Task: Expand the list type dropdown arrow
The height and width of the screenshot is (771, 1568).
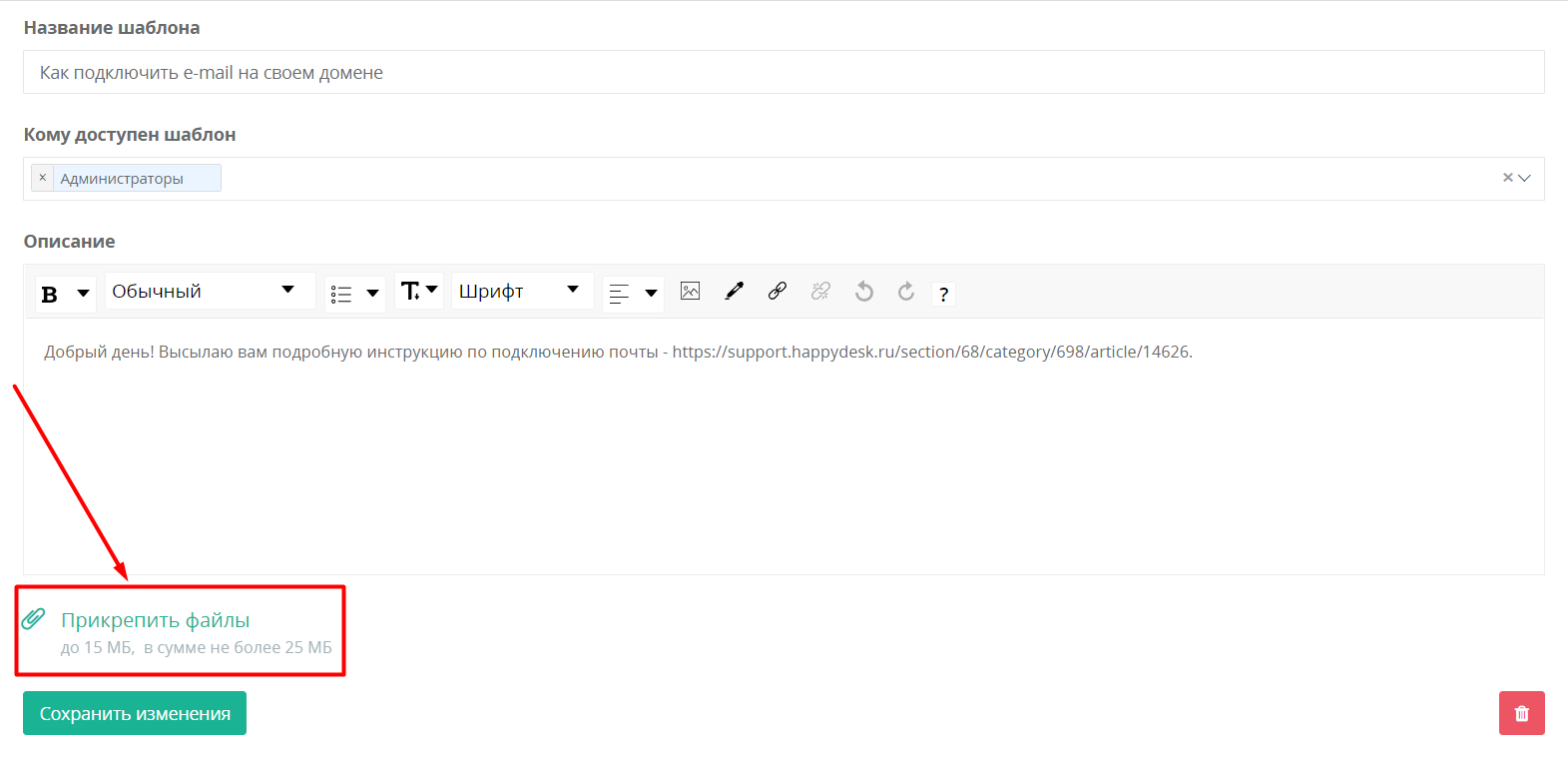Action: (x=372, y=294)
